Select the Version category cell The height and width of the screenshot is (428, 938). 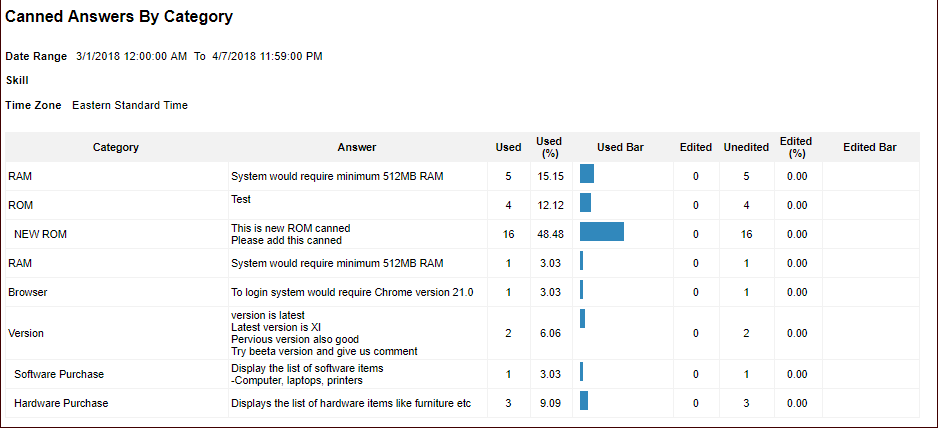pyautogui.click(x=26, y=333)
